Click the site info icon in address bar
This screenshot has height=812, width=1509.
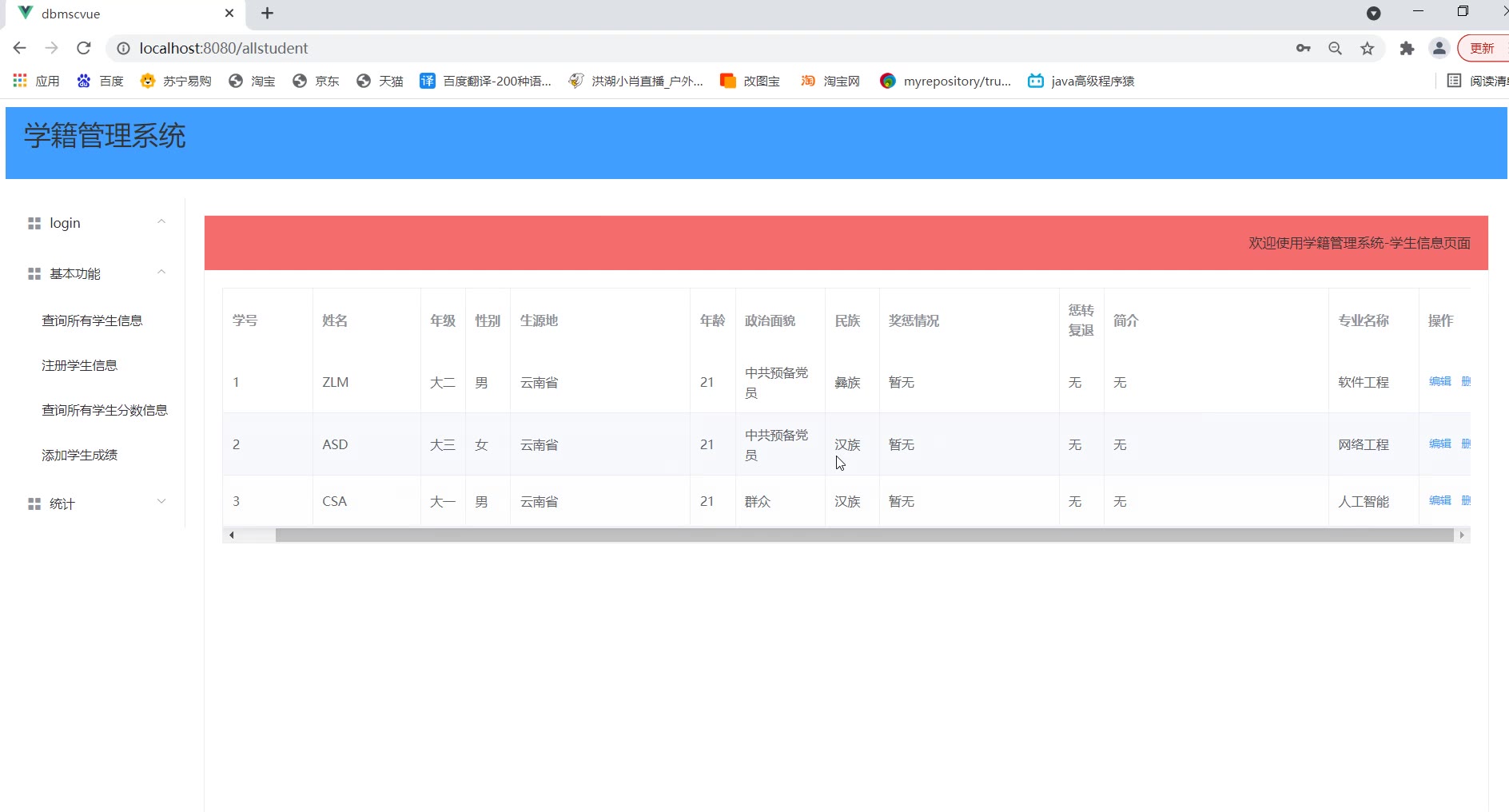[x=123, y=49]
